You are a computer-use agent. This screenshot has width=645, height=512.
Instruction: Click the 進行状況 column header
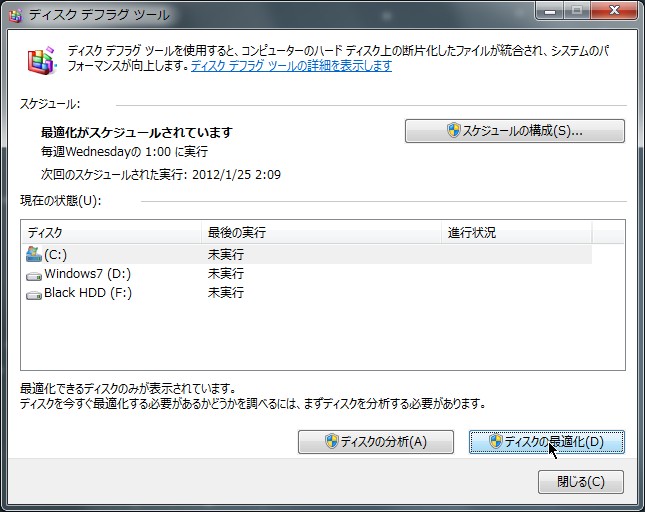(x=515, y=232)
